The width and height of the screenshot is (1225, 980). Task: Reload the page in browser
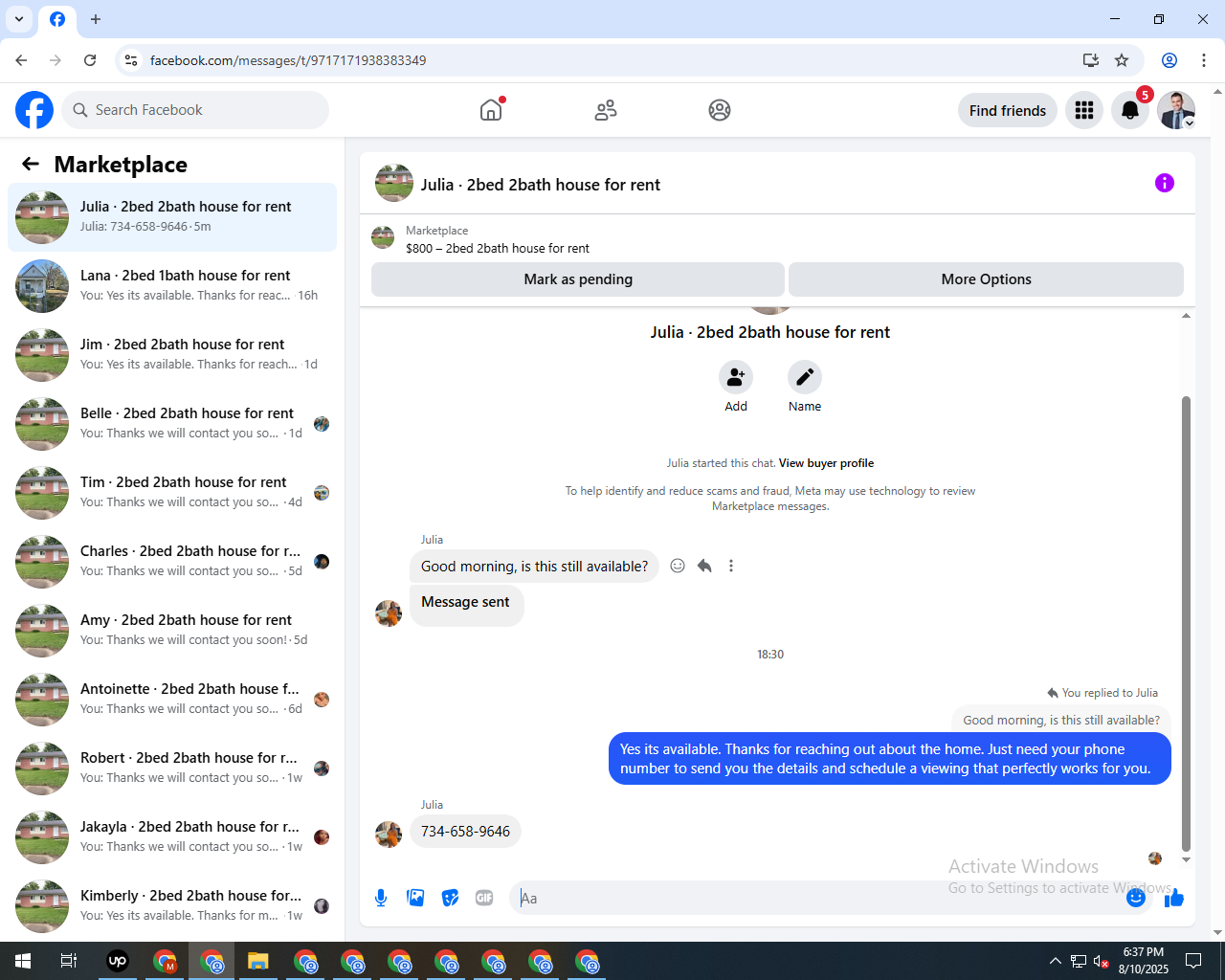coord(90,60)
